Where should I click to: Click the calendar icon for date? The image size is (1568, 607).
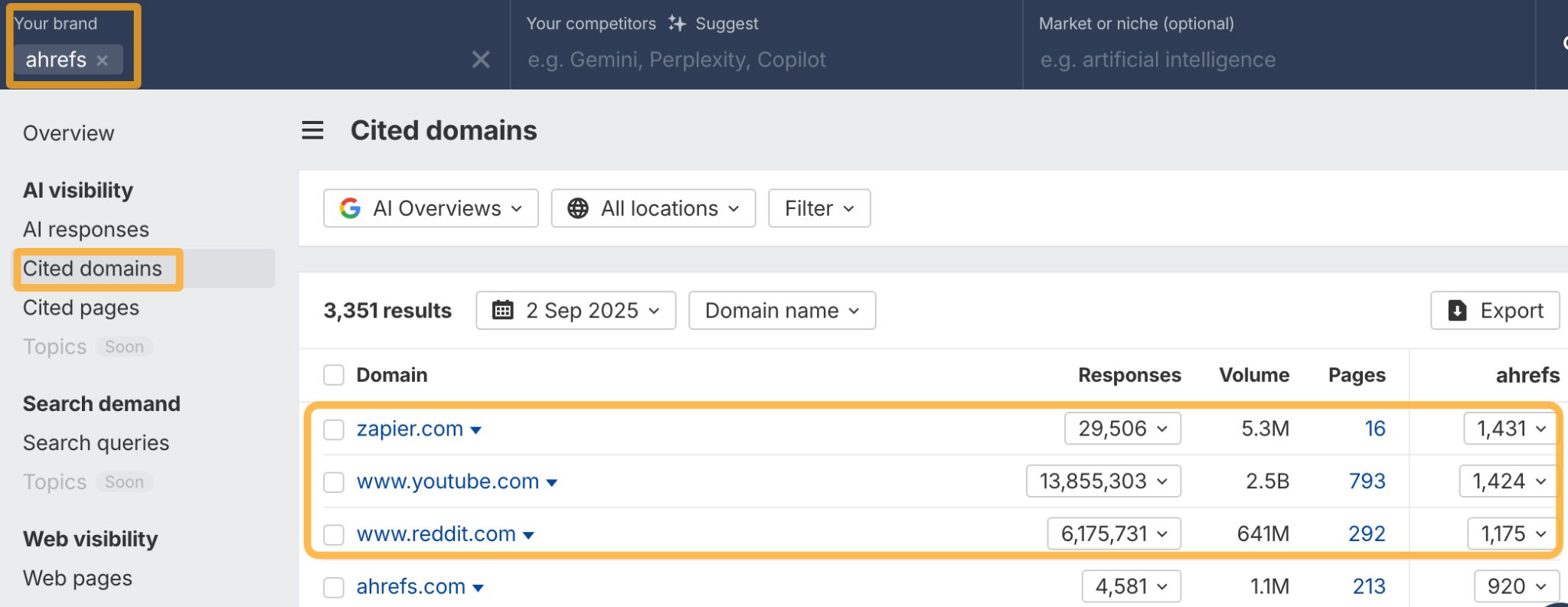click(503, 310)
